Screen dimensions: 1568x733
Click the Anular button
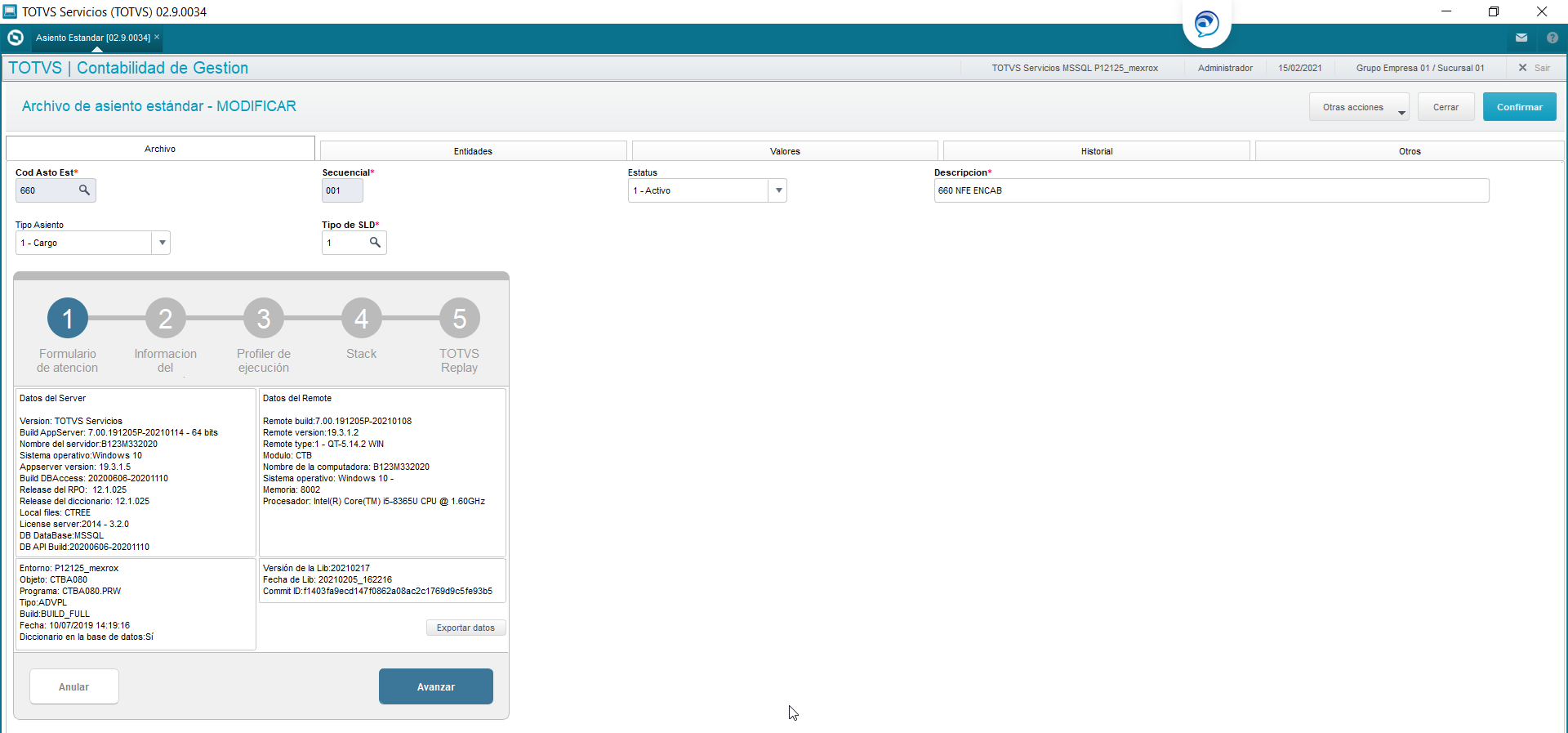coord(74,686)
